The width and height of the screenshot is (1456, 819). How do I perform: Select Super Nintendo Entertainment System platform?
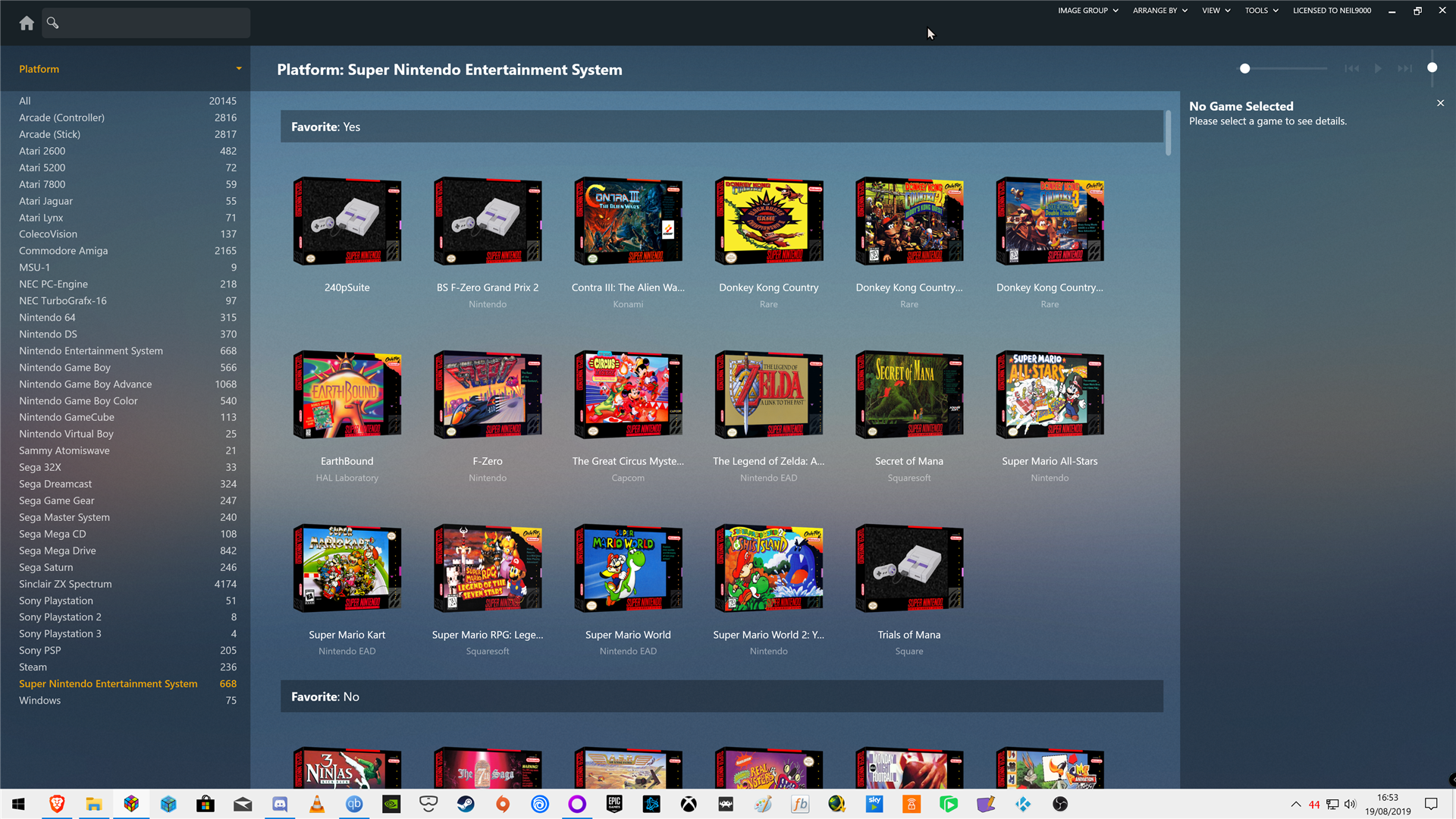pos(127,684)
